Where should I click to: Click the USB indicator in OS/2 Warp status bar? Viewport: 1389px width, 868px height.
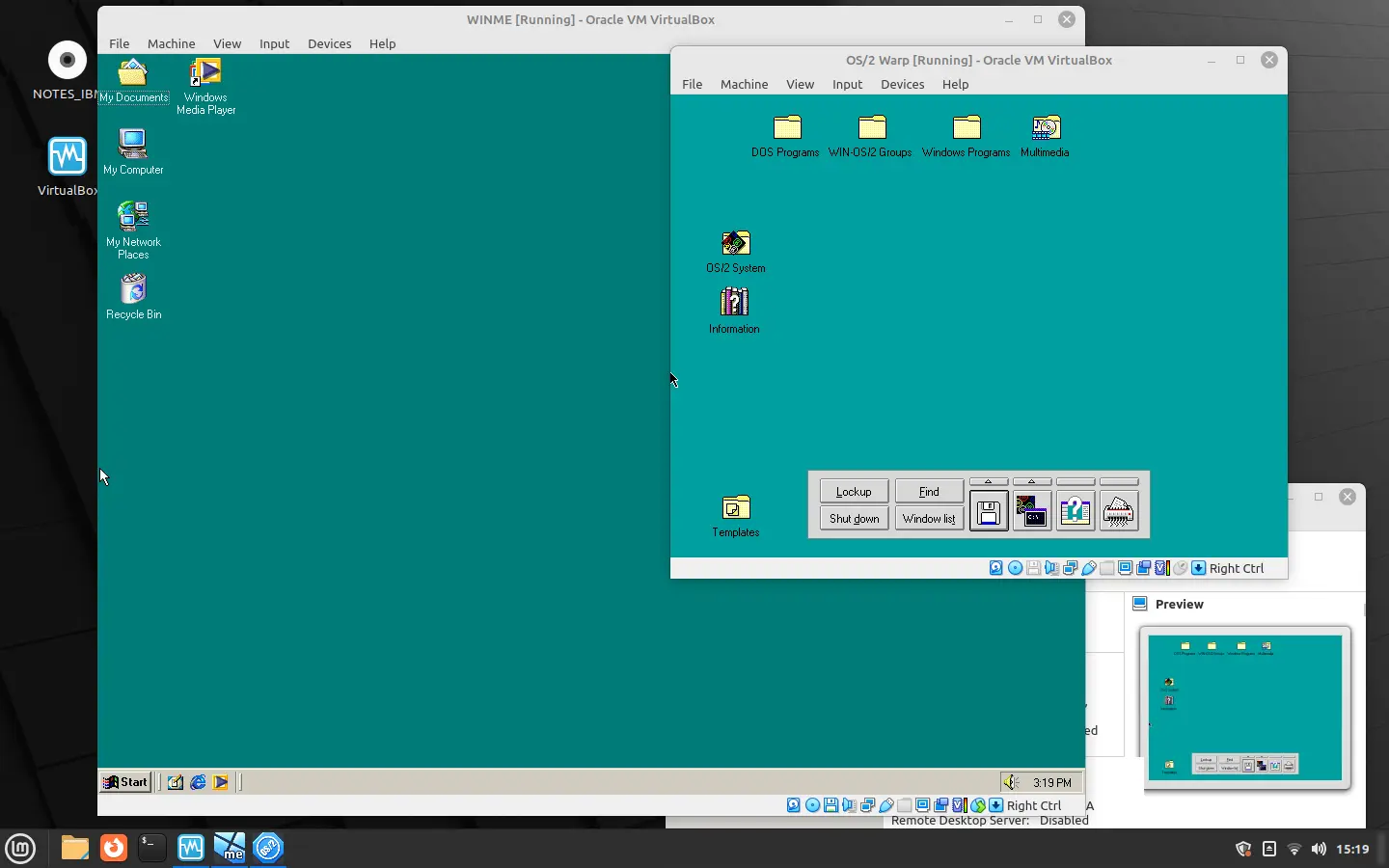(1088, 568)
